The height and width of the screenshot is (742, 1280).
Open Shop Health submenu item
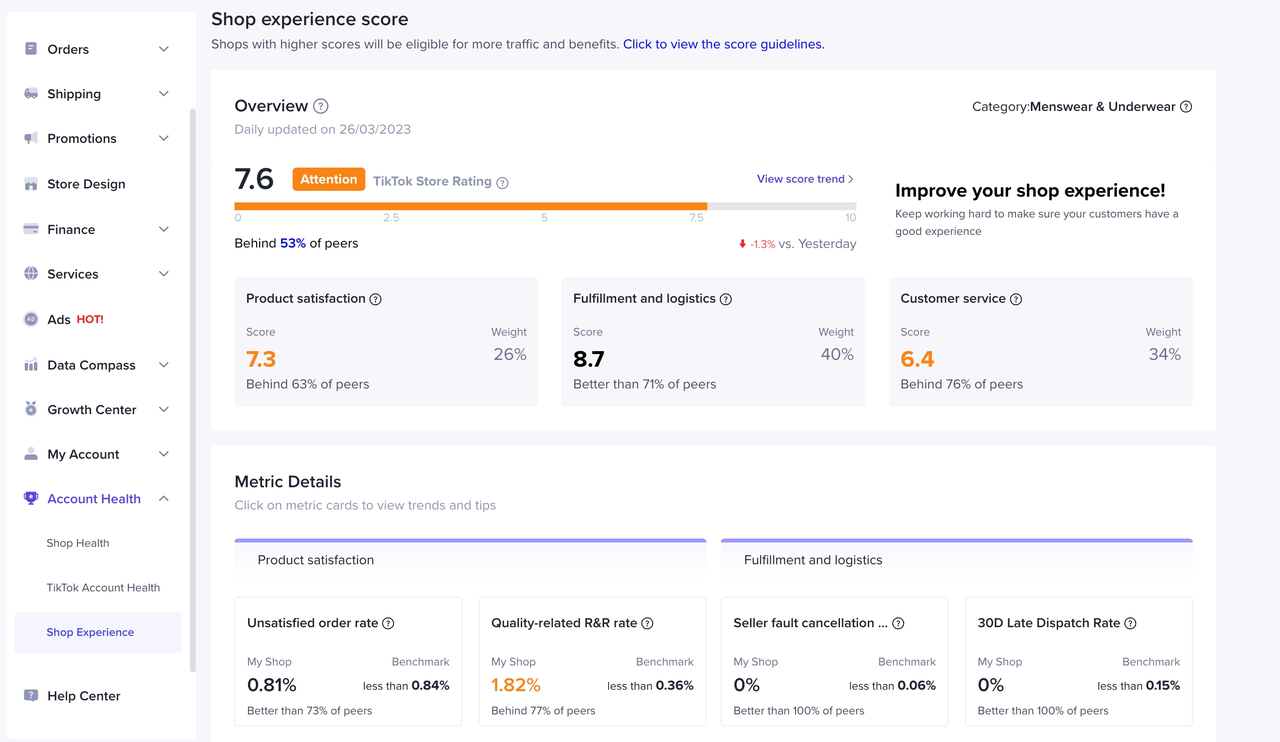tap(78, 543)
